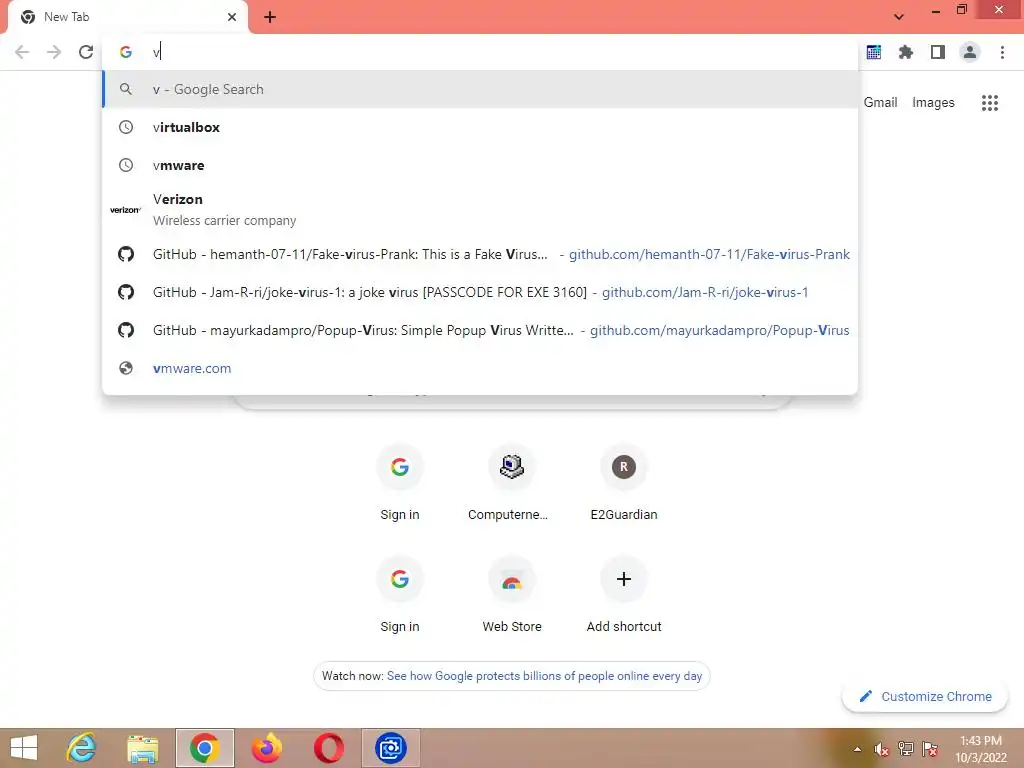The width and height of the screenshot is (1024, 768).
Task: Open the Windows Start button
Action: [24, 748]
